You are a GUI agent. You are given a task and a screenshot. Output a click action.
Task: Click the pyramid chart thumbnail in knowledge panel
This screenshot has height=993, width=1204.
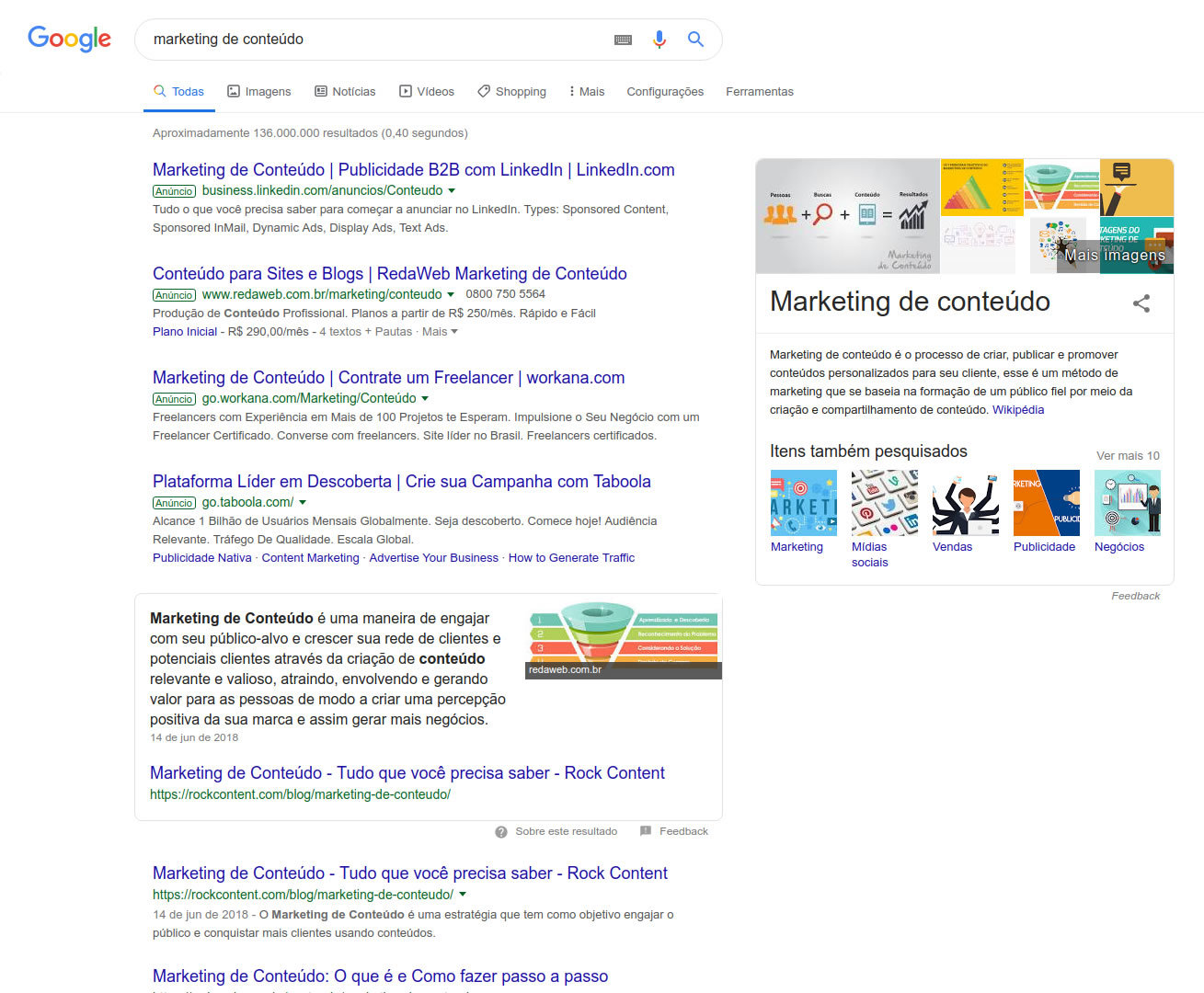point(981,188)
